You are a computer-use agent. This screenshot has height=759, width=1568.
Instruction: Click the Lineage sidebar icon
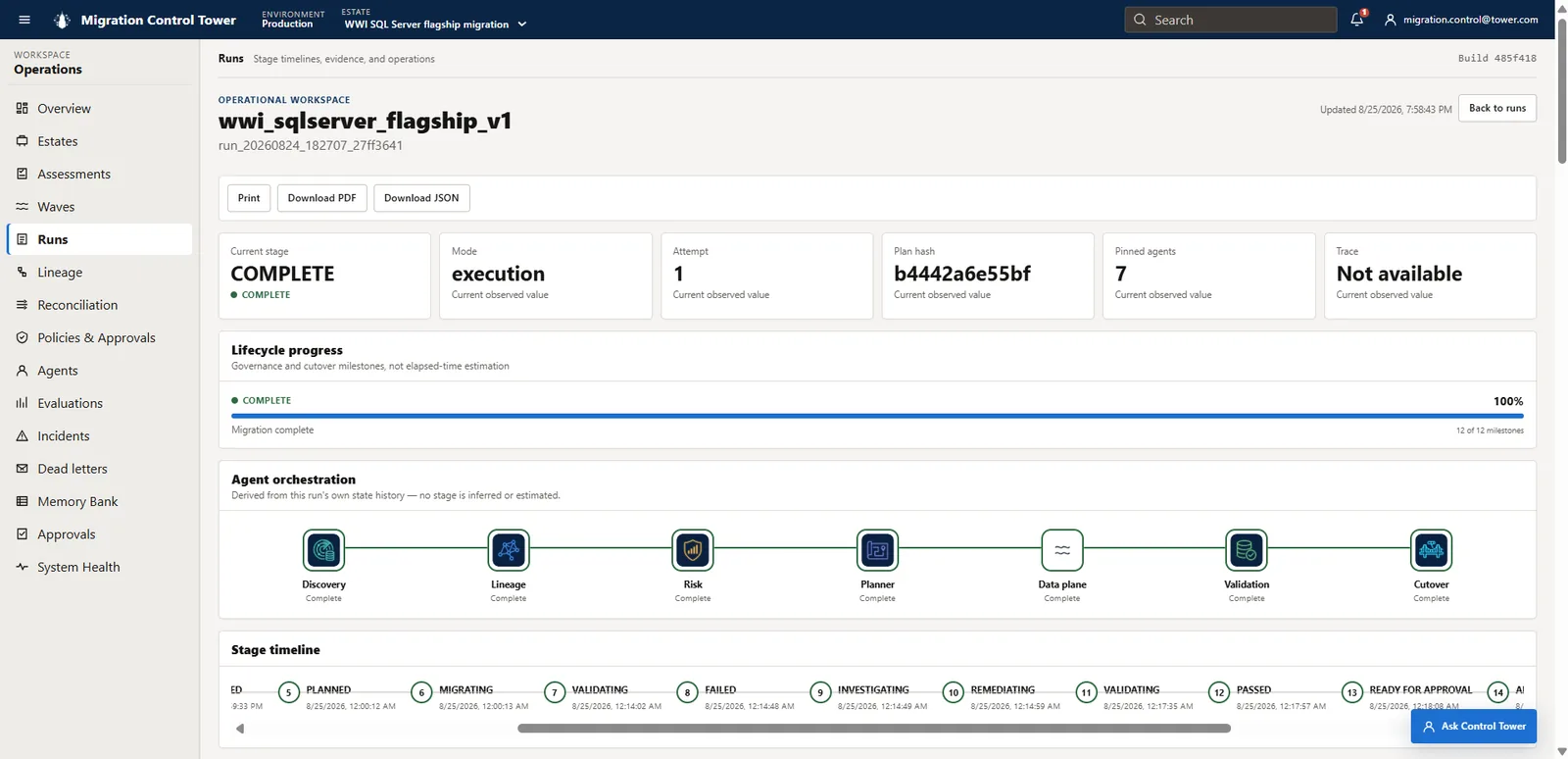coord(22,272)
